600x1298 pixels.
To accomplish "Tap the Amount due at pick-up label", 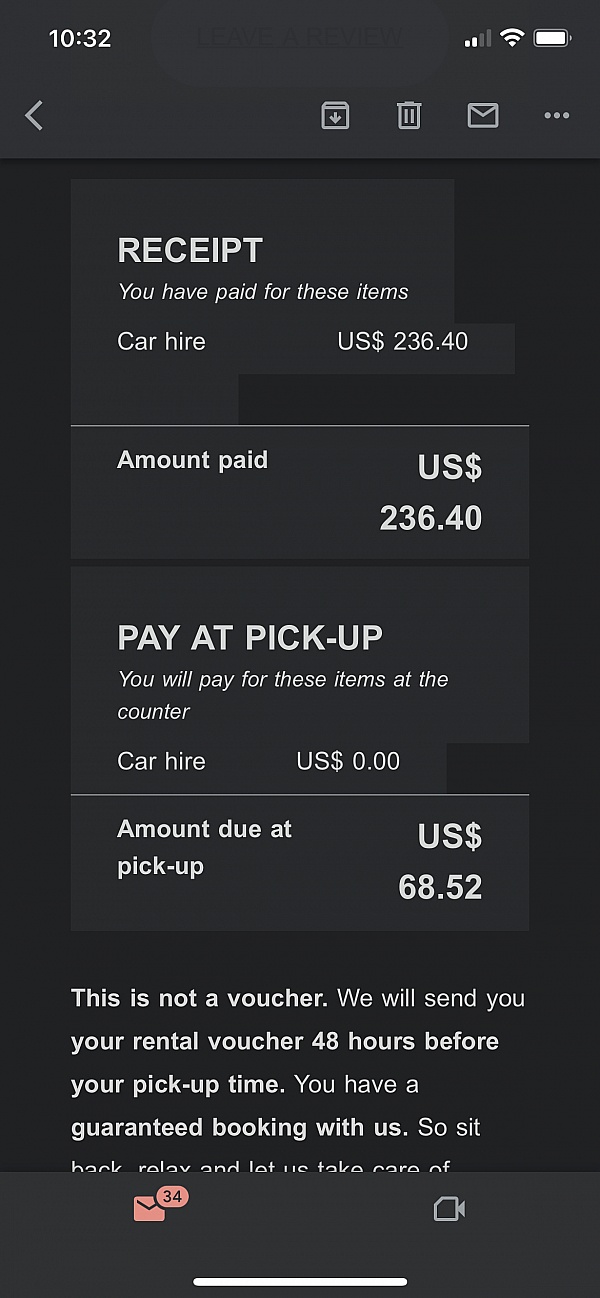I will click(x=204, y=847).
